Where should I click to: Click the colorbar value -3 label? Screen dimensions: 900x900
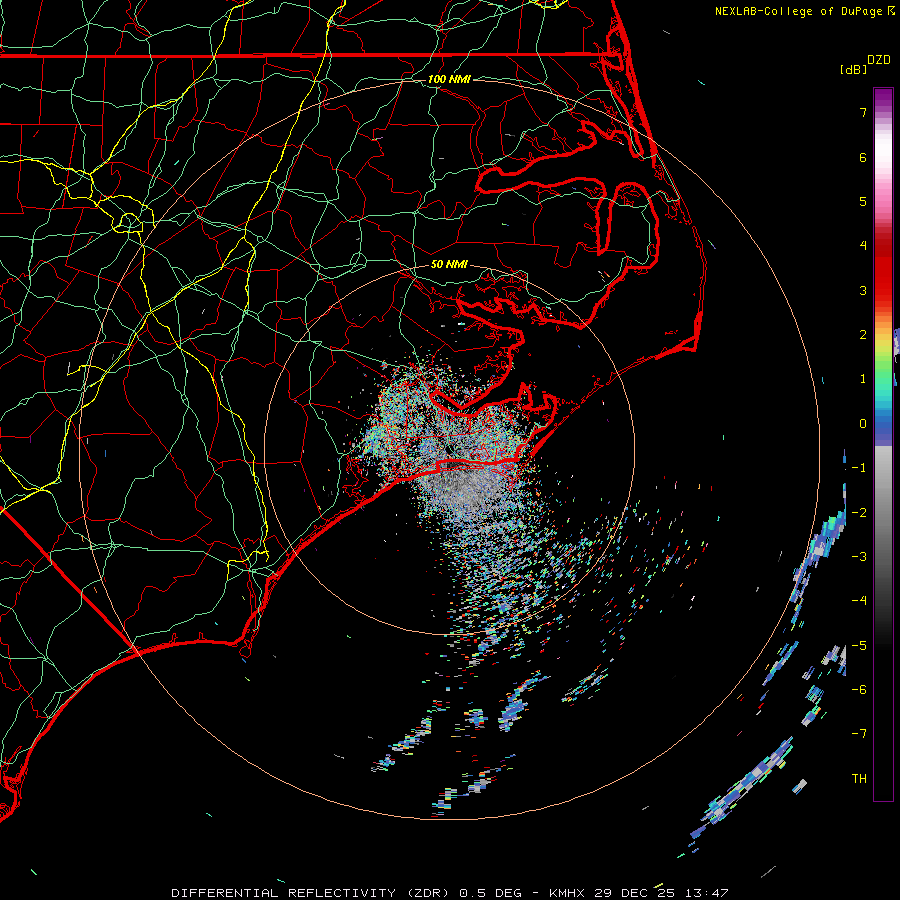tap(859, 557)
